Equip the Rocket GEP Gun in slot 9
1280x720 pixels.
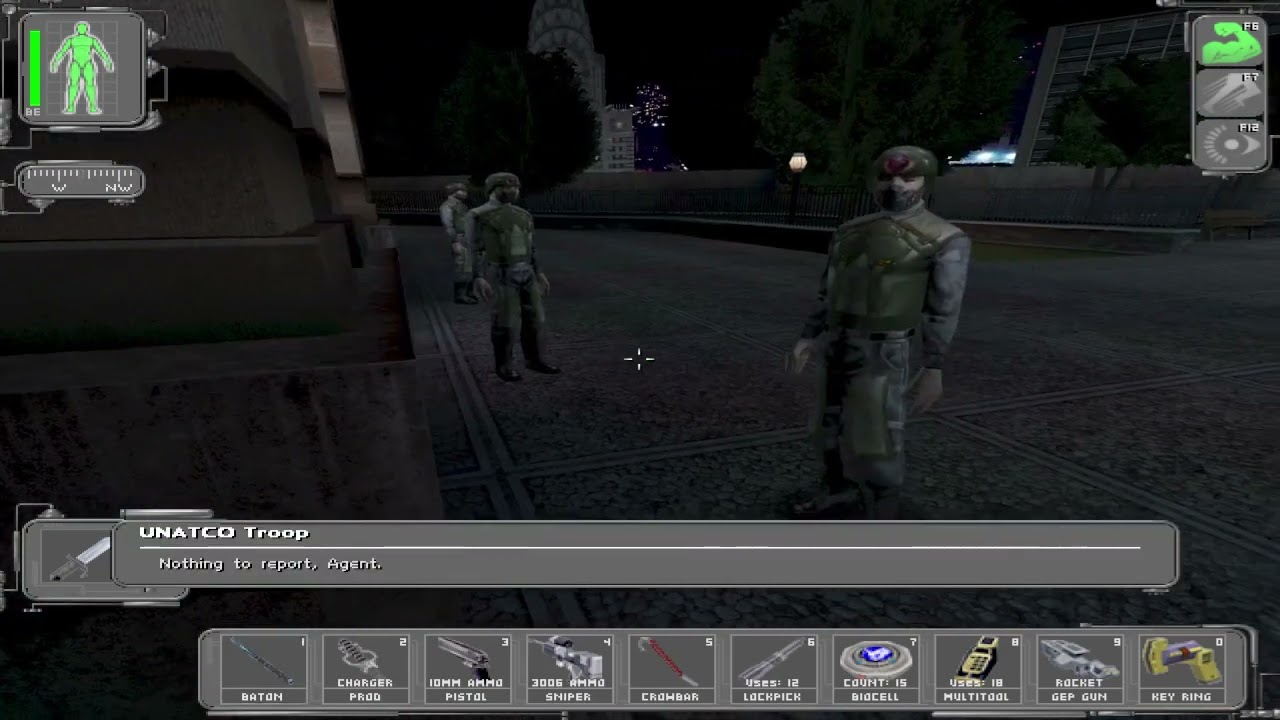(x=1078, y=668)
